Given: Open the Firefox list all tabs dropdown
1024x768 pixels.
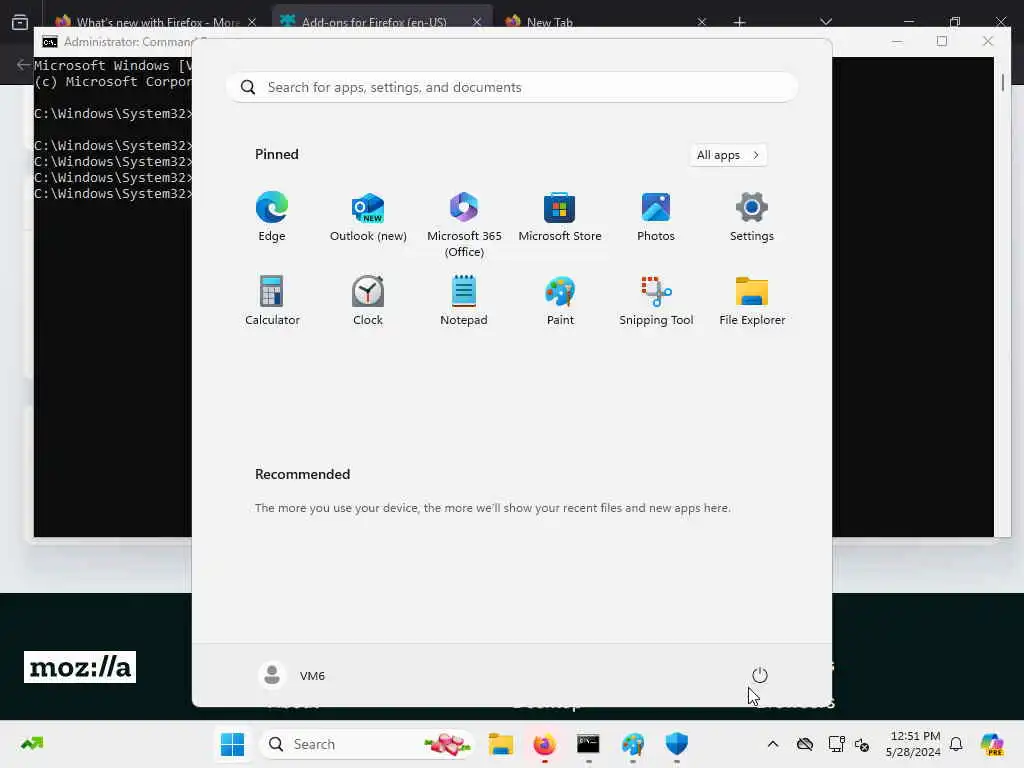Looking at the screenshot, I should click(826, 22).
